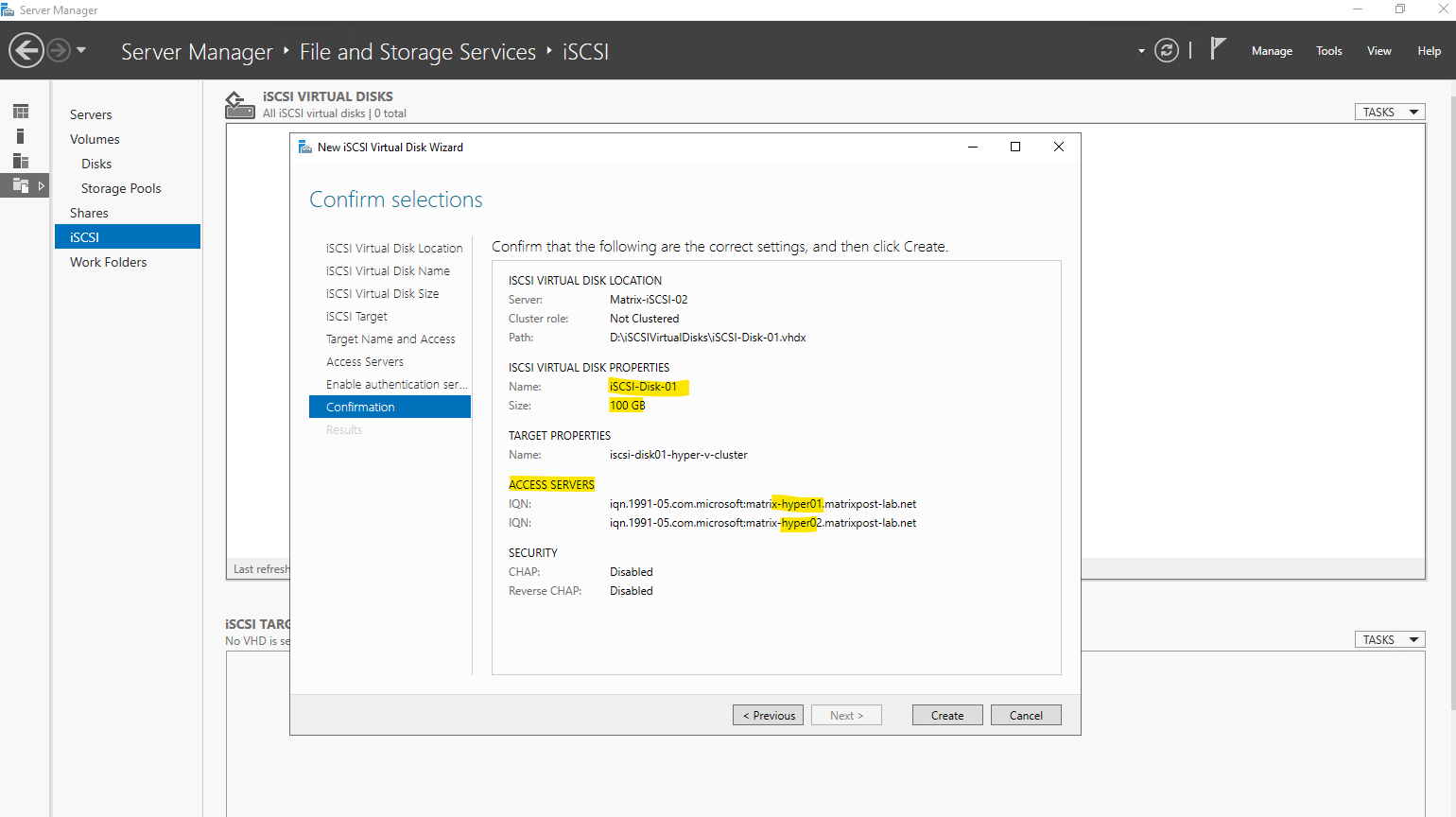Cancel the iSCSI Virtual Disk Wizard

[x=1025, y=715]
